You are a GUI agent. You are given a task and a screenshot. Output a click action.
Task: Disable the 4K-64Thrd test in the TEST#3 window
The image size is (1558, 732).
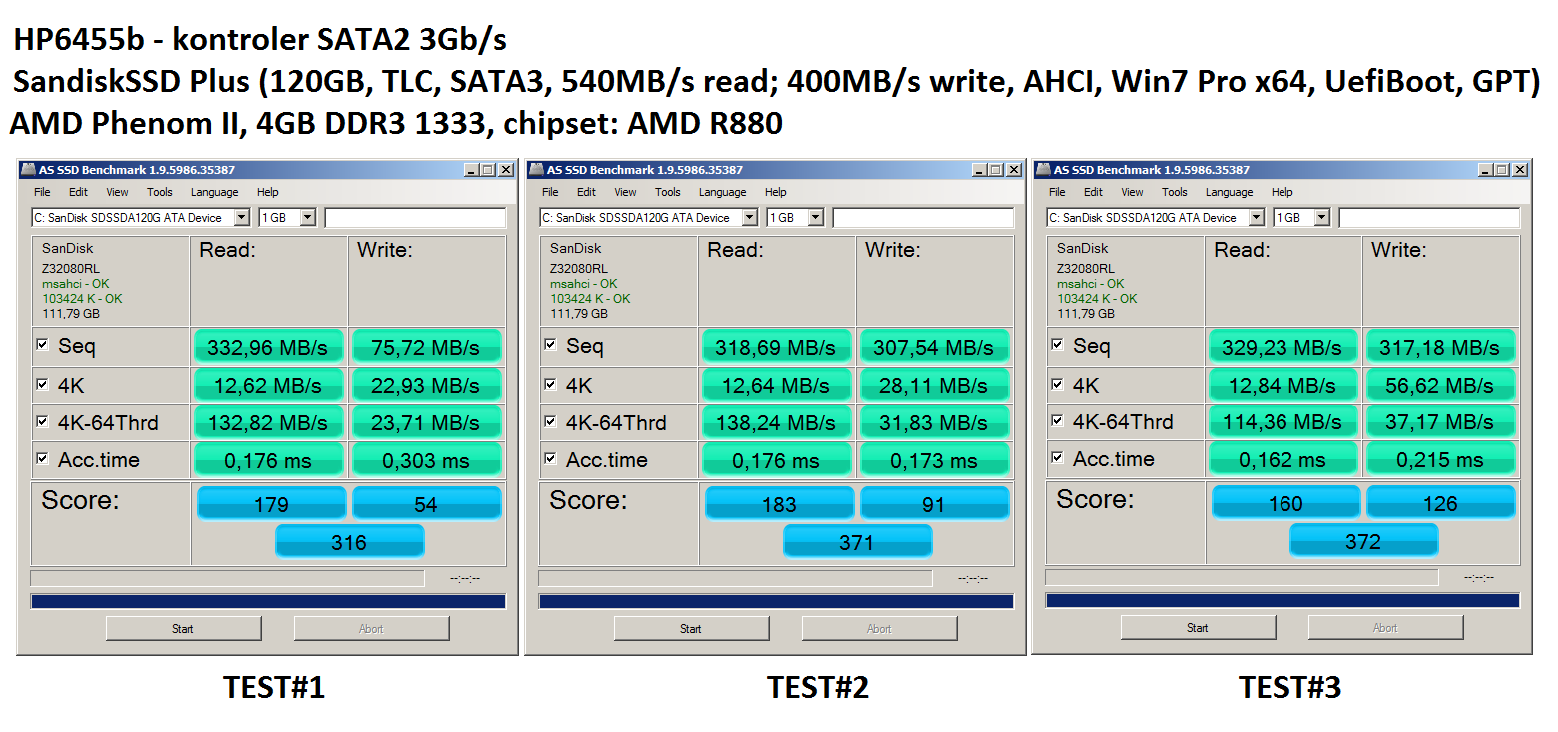point(1057,420)
